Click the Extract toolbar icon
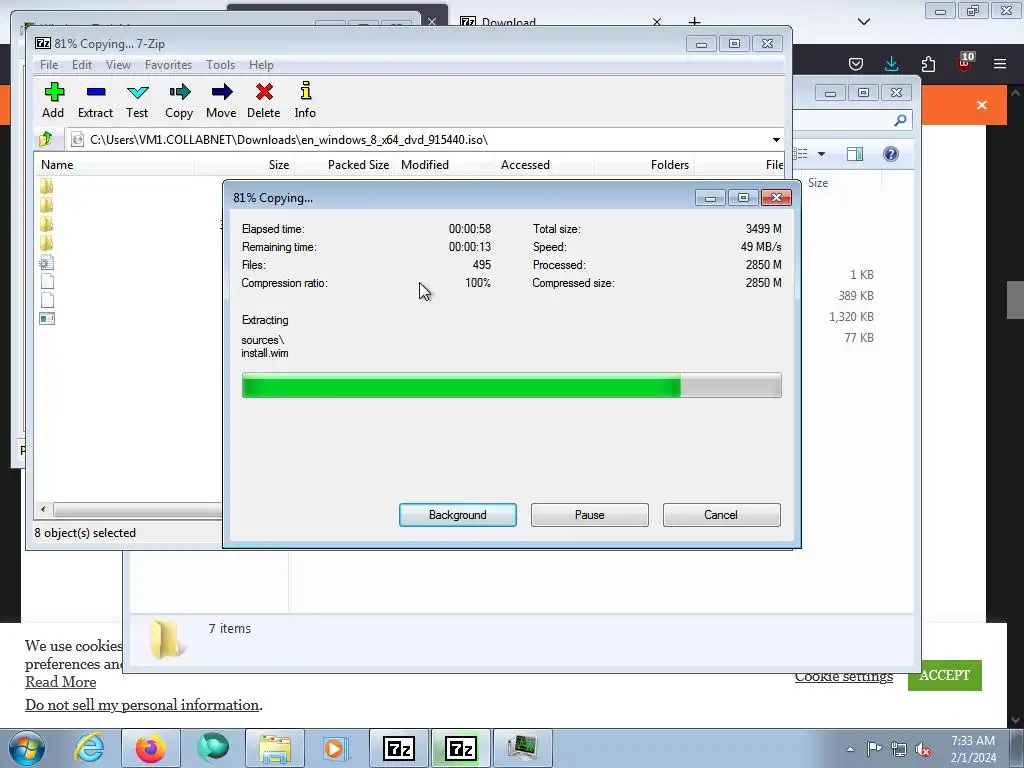This screenshot has width=1024, height=768. click(95, 100)
